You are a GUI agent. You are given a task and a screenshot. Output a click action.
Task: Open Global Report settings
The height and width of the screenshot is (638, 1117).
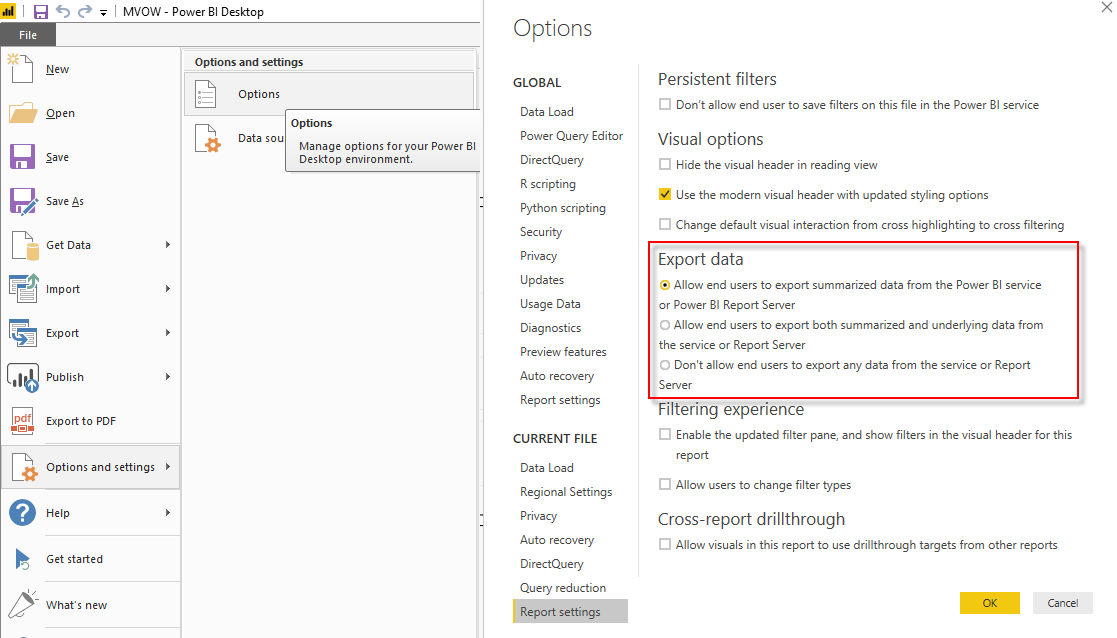(x=560, y=400)
